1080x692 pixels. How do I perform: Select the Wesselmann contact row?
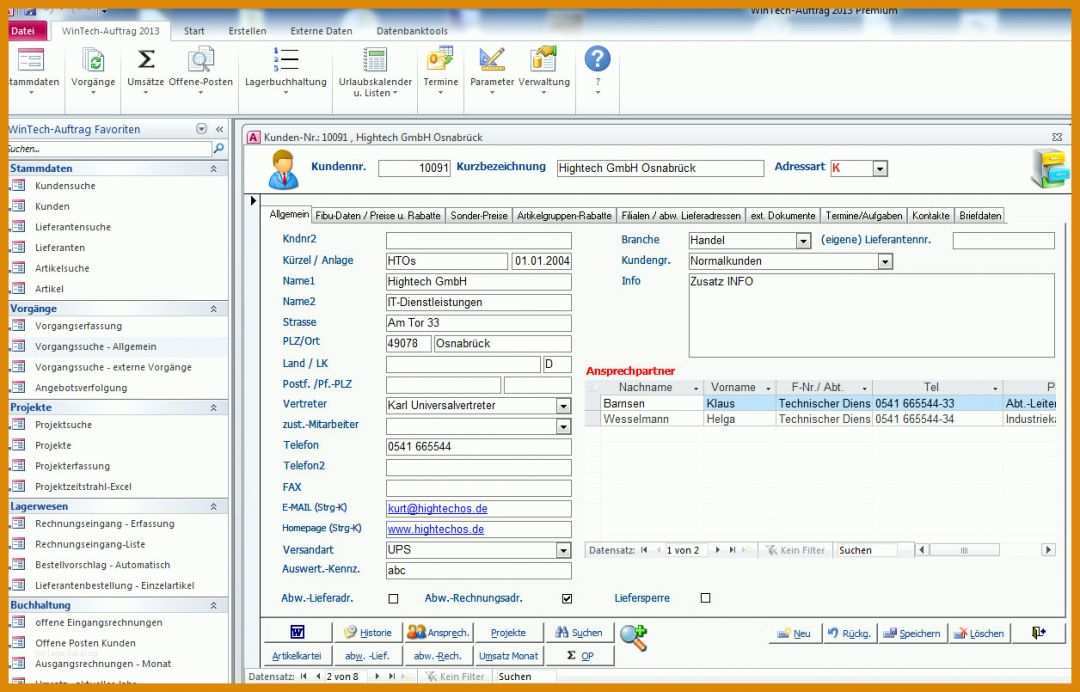[820, 419]
